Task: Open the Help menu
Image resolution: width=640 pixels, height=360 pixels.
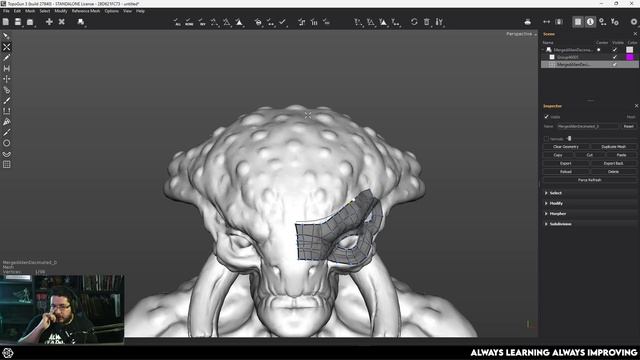Action: pos(140,11)
